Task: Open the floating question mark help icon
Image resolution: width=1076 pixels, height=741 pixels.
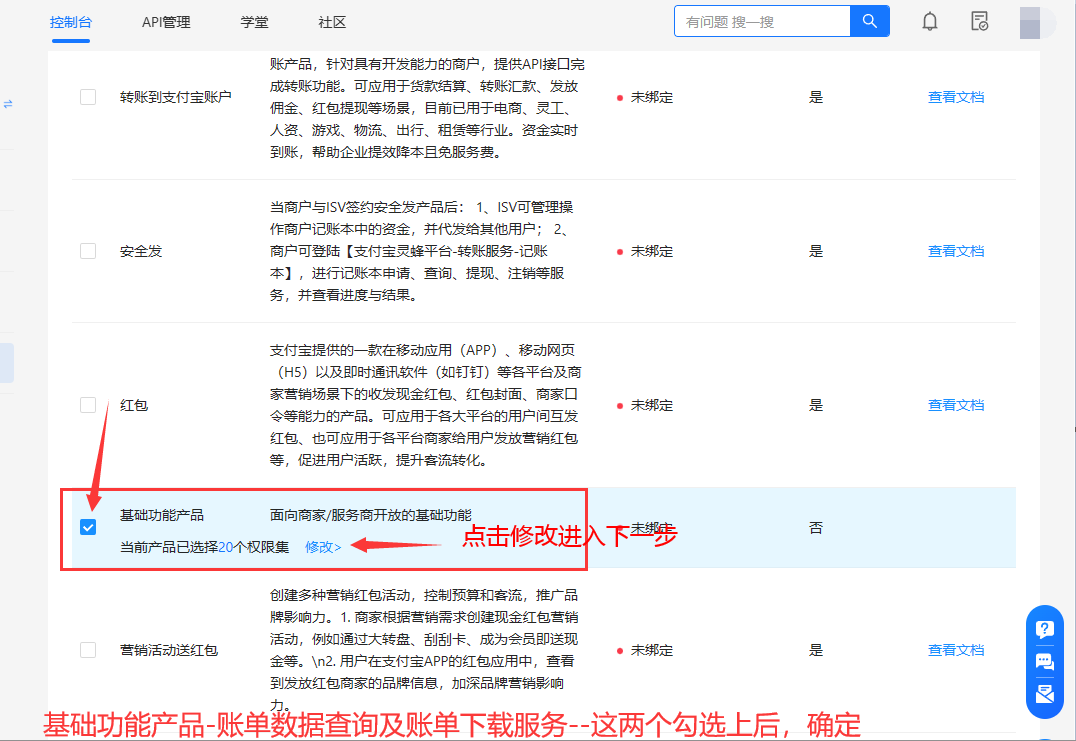Action: 1044,629
